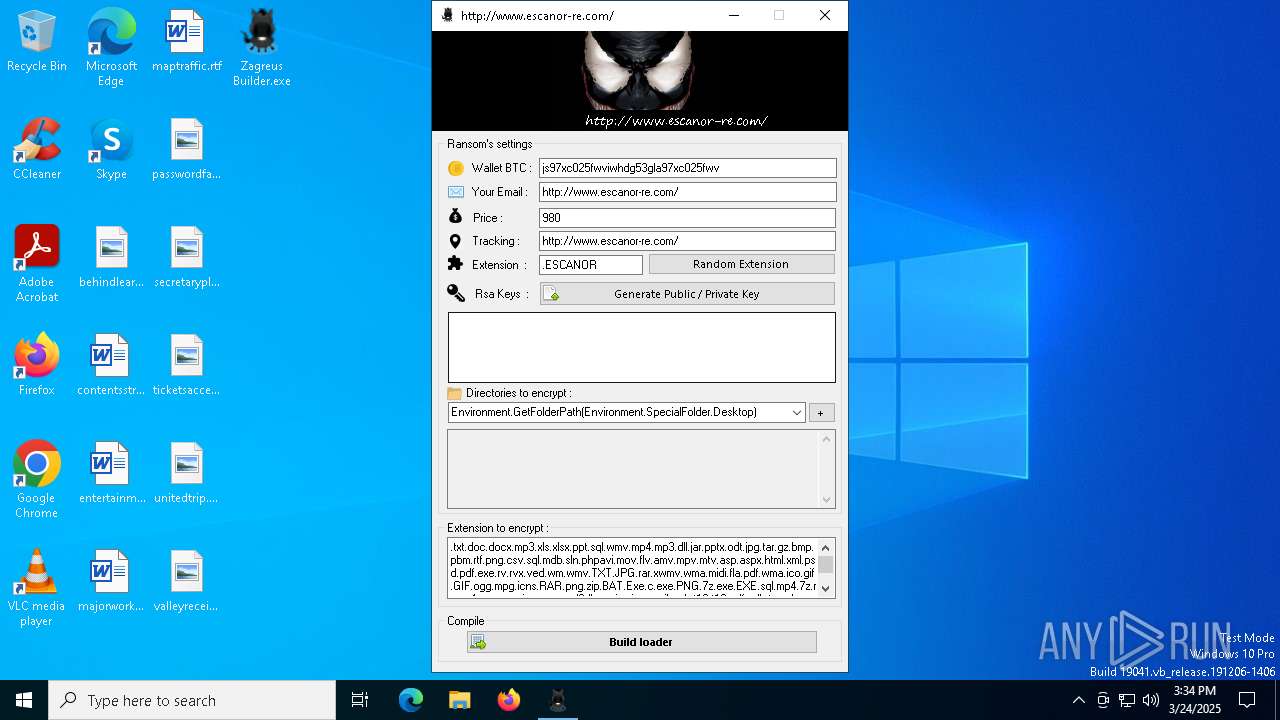This screenshot has width=1280, height=720.
Task: Show hidden system tray icons
Action: pos(1078,700)
